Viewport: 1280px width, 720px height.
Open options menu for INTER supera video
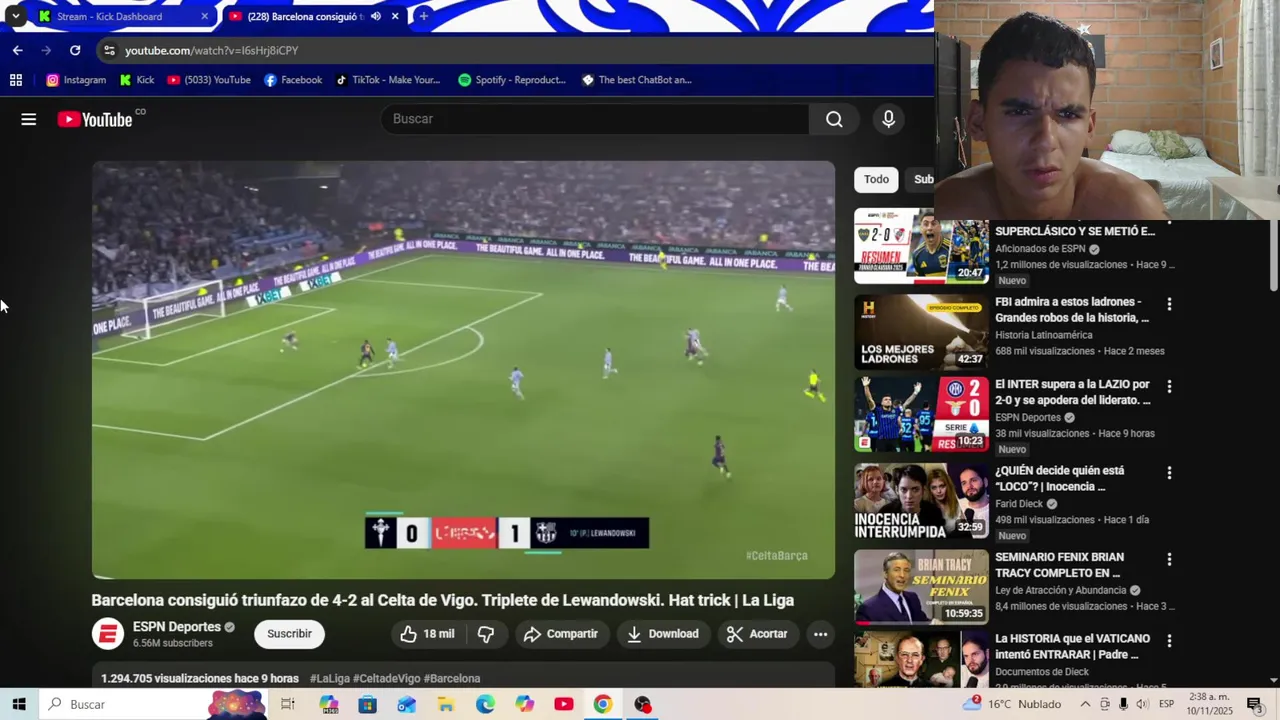point(1169,386)
